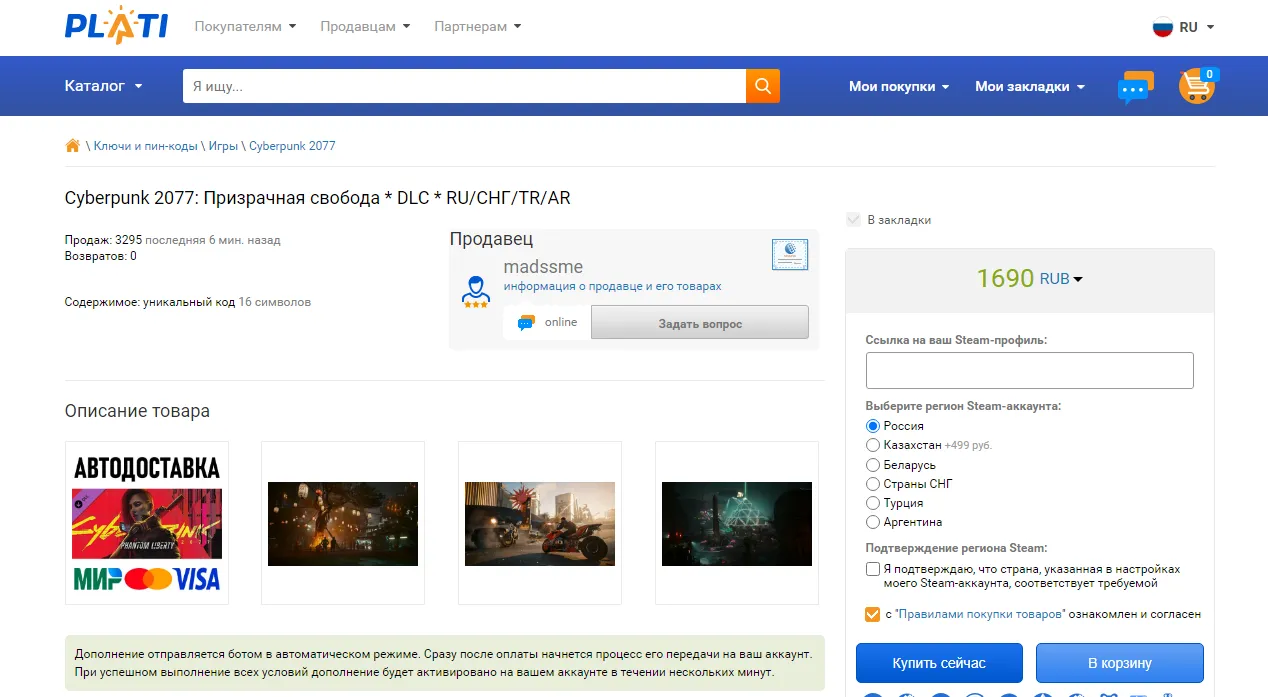This screenshot has height=697, width=1268.
Task: Click the seller name madssme
Action: [543, 267]
